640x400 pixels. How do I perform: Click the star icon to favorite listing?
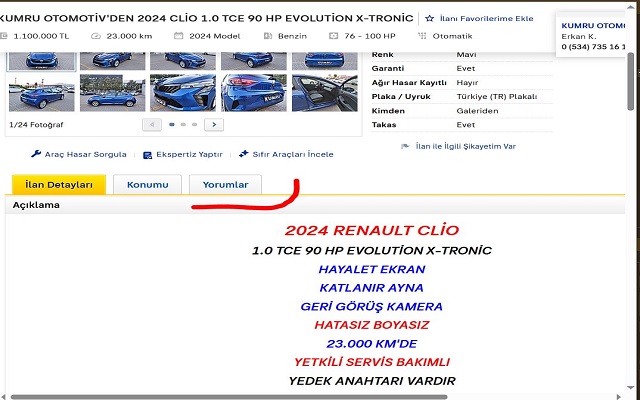pyautogui.click(x=429, y=18)
